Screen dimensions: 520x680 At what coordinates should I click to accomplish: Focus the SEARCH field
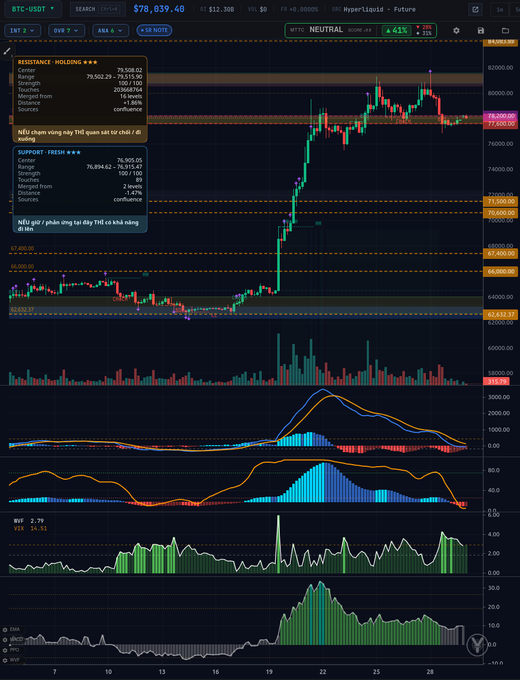tap(98, 9)
